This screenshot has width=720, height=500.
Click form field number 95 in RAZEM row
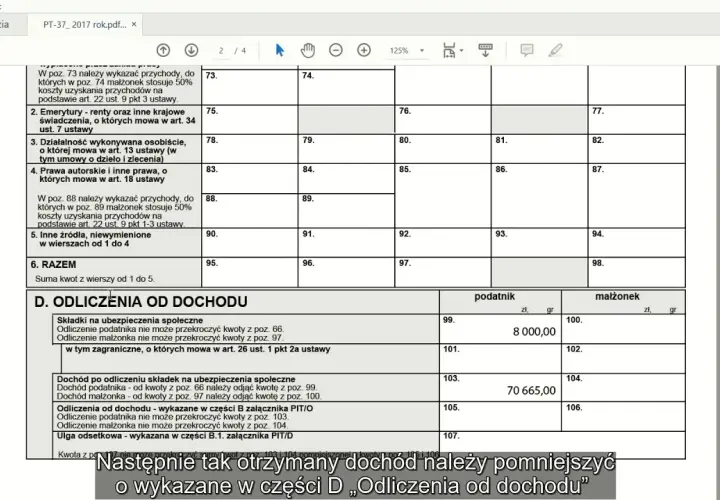(249, 272)
